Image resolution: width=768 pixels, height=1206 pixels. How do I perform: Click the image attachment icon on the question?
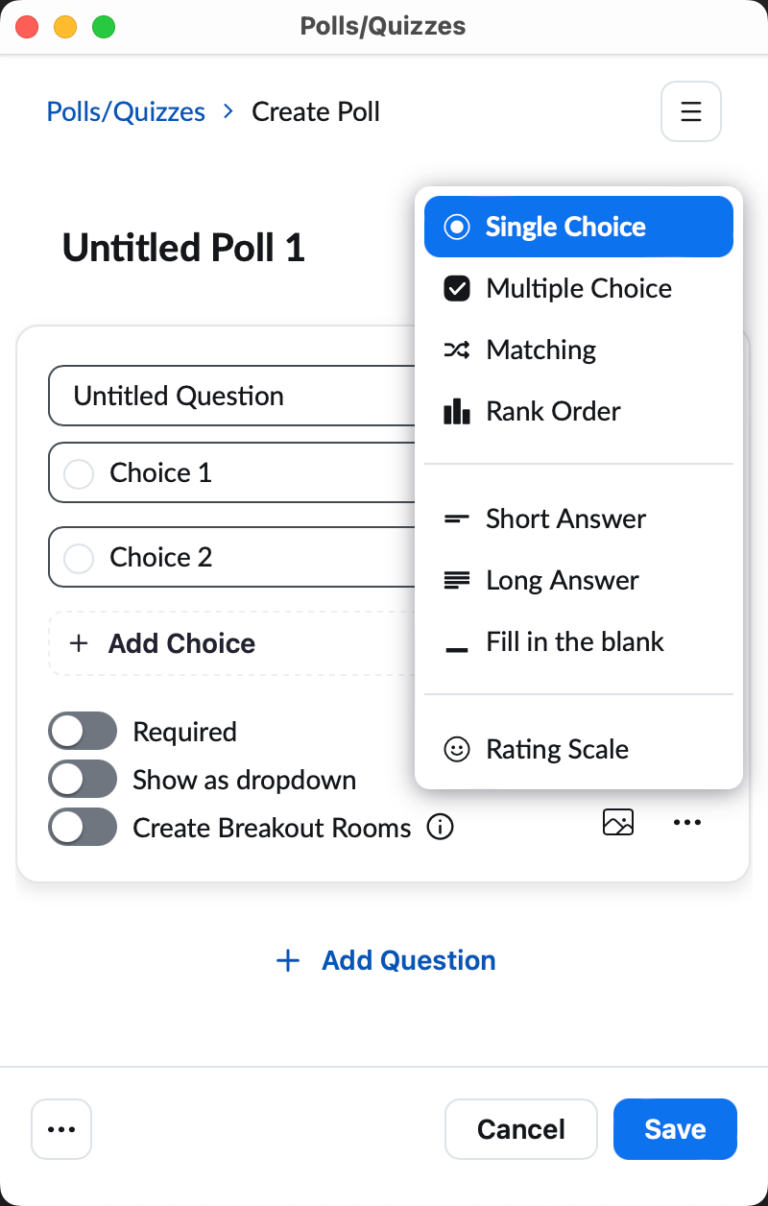618,822
